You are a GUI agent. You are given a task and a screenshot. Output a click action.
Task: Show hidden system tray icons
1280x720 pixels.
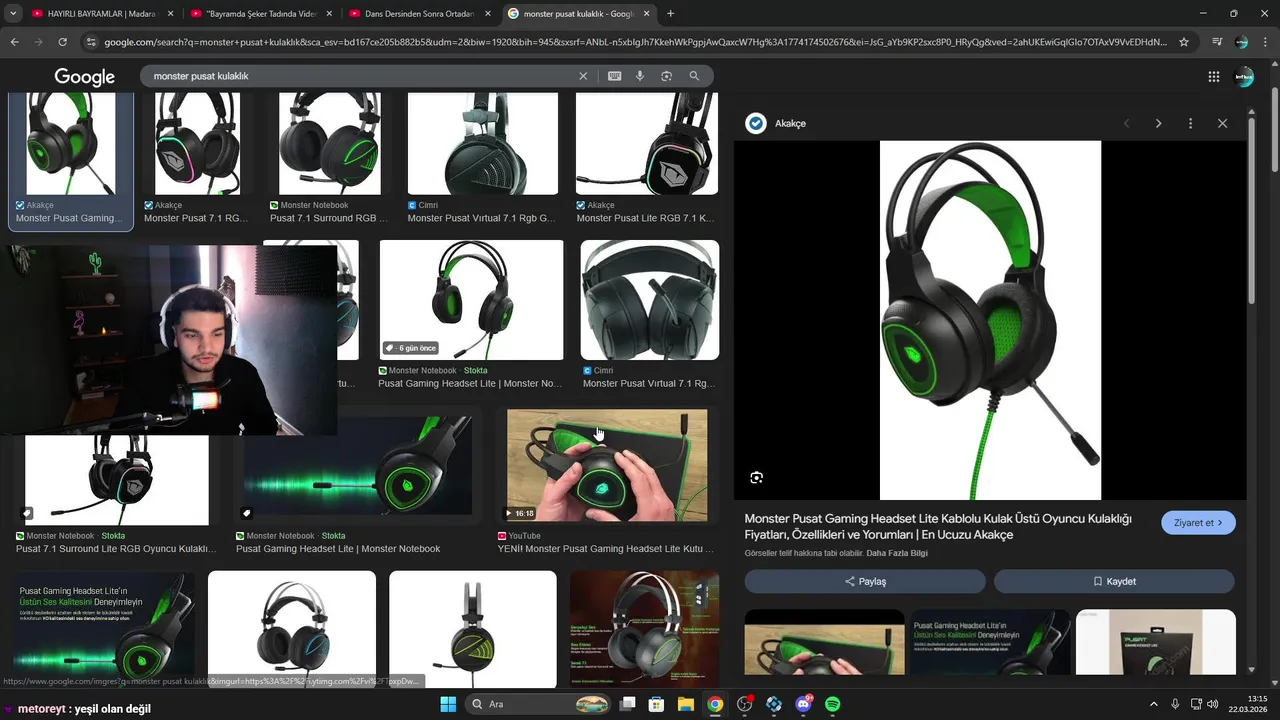click(x=1153, y=704)
